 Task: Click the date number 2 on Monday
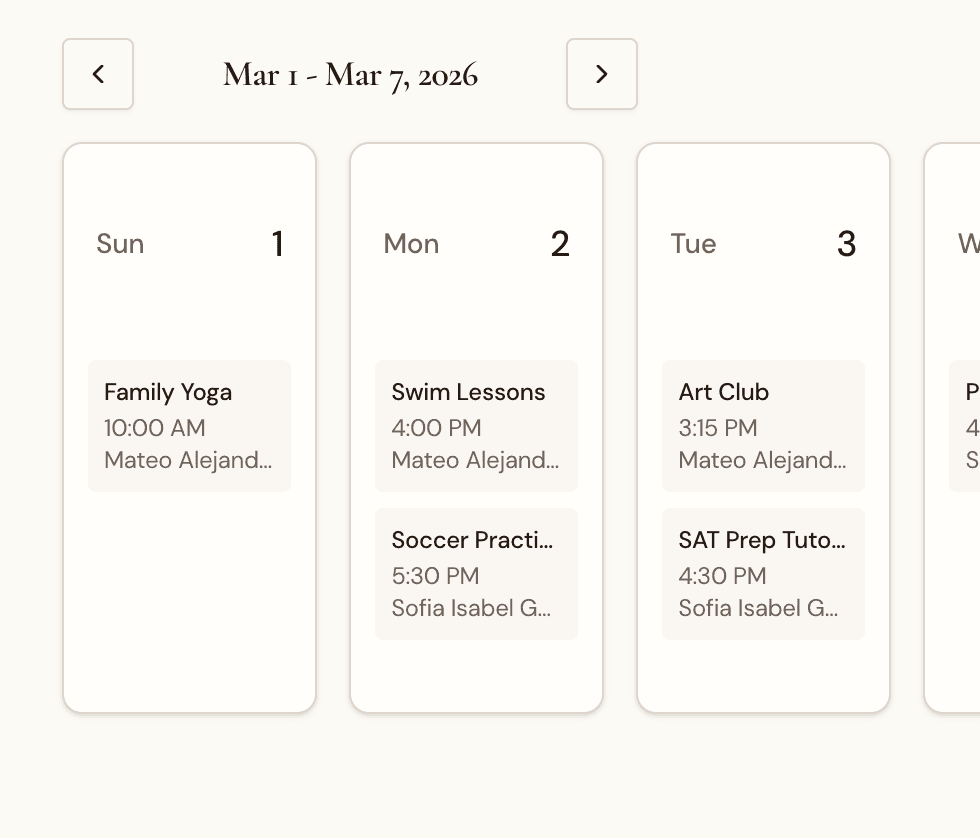[561, 243]
